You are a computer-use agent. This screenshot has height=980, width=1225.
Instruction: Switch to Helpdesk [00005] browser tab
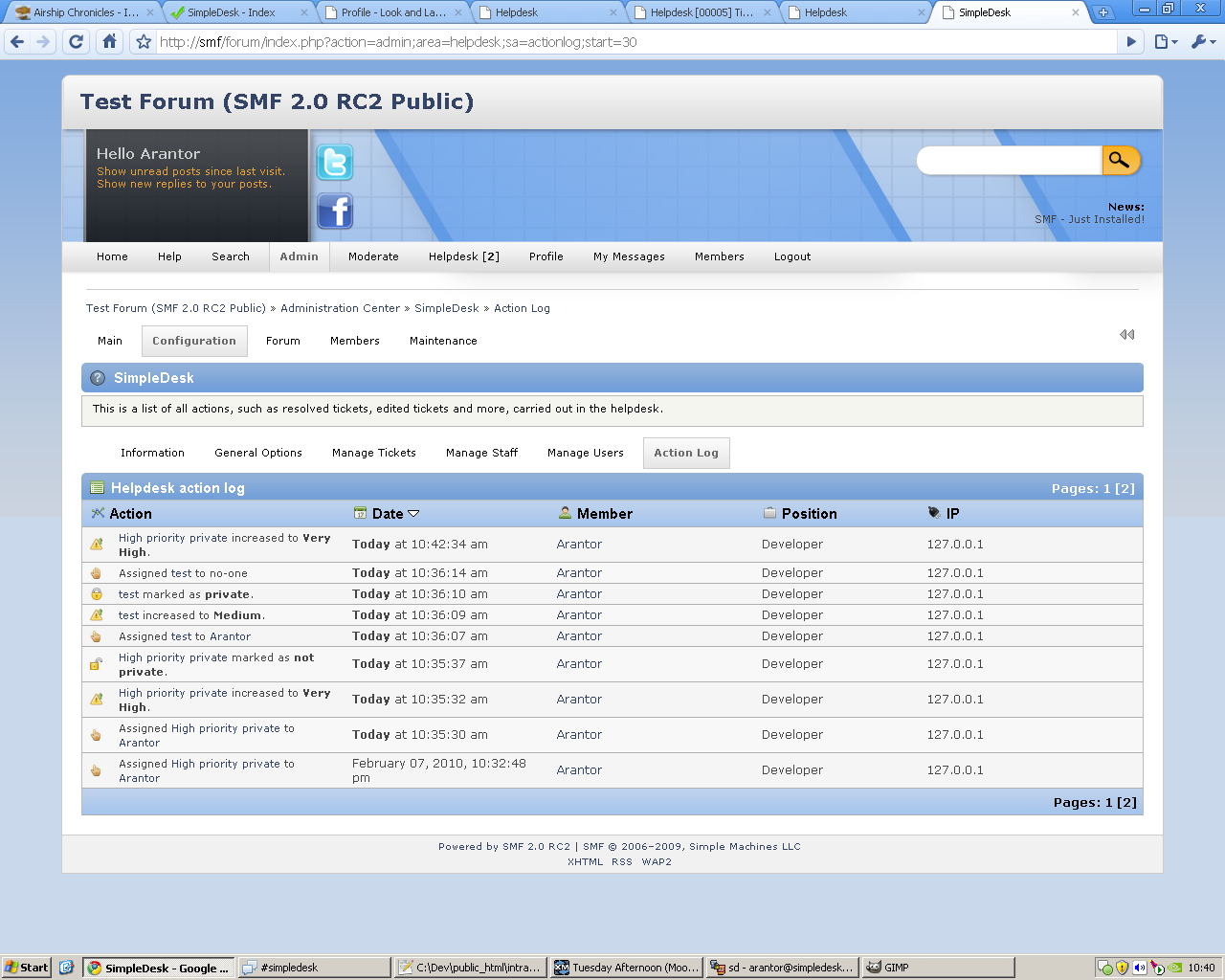pos(702,12)
